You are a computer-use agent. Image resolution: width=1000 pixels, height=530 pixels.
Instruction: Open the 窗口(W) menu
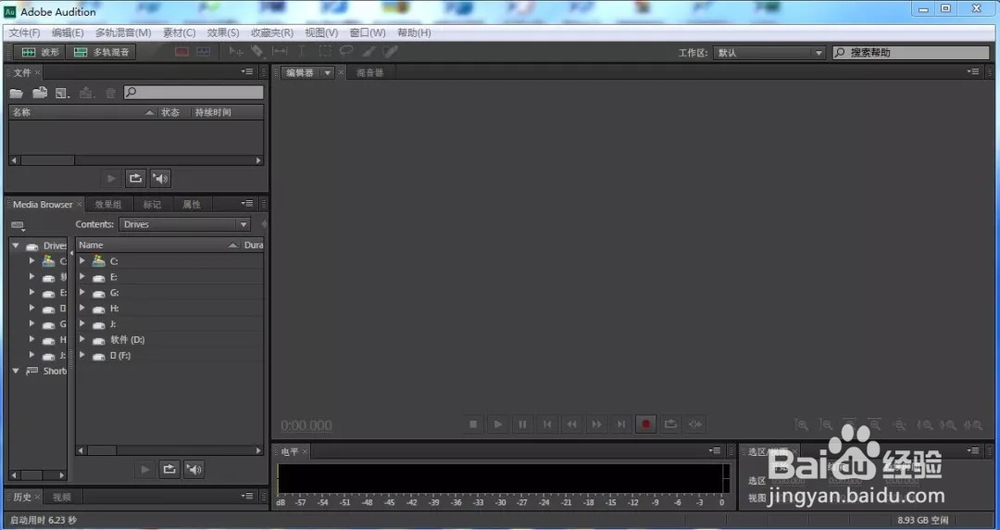point(367,33)
